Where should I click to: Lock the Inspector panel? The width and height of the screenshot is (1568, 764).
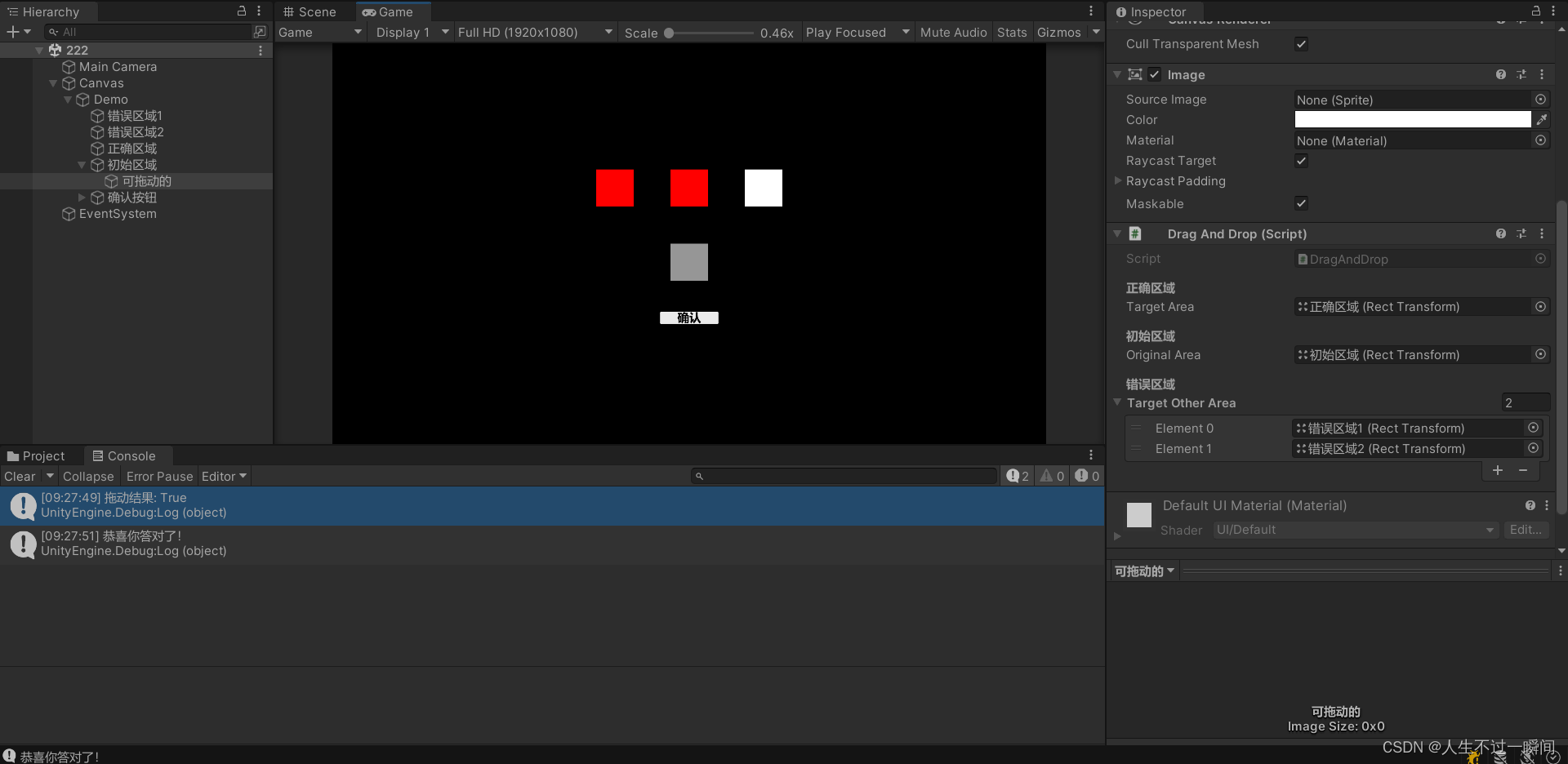[1536, 11]
